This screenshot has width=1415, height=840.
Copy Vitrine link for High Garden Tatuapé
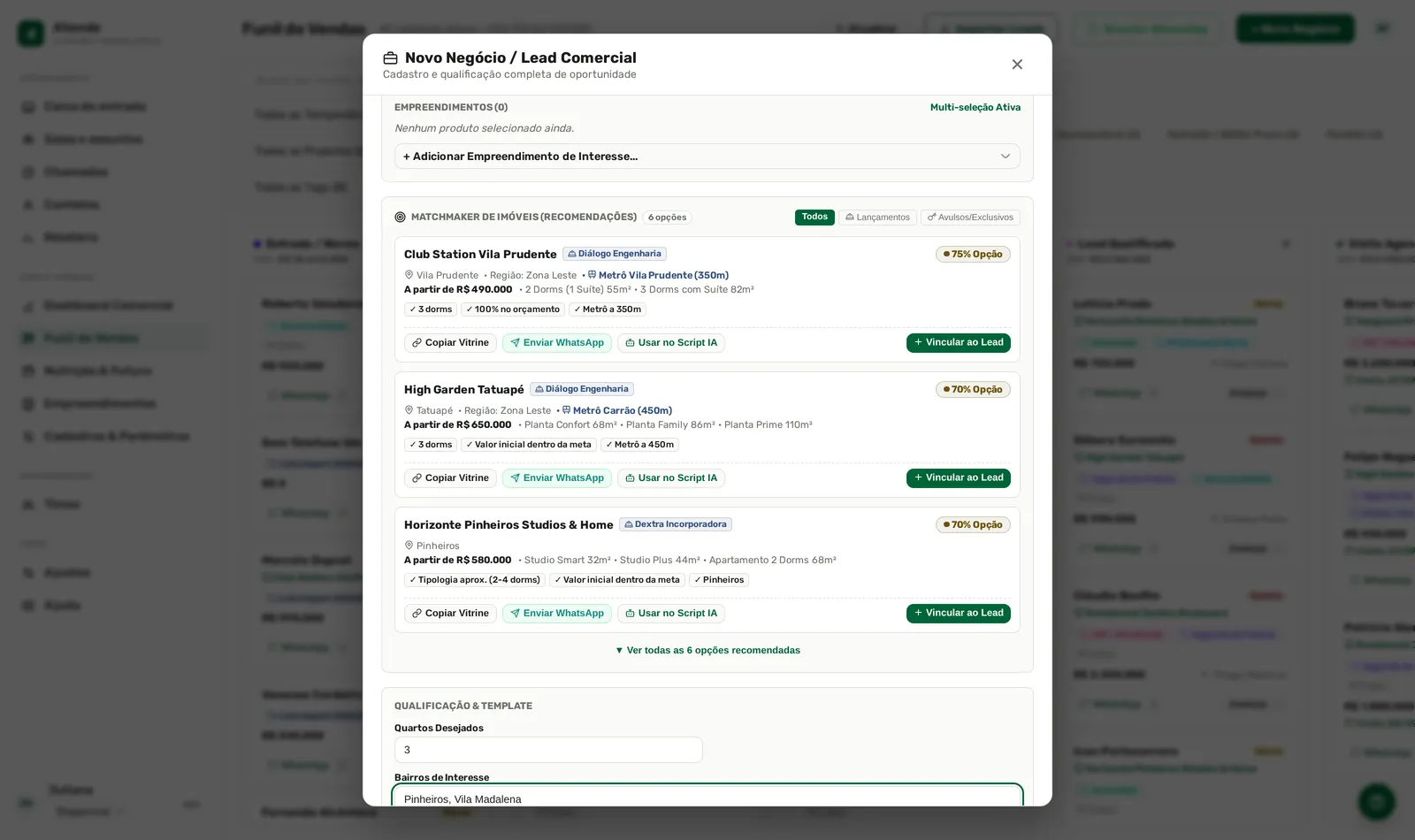point(450,478)
